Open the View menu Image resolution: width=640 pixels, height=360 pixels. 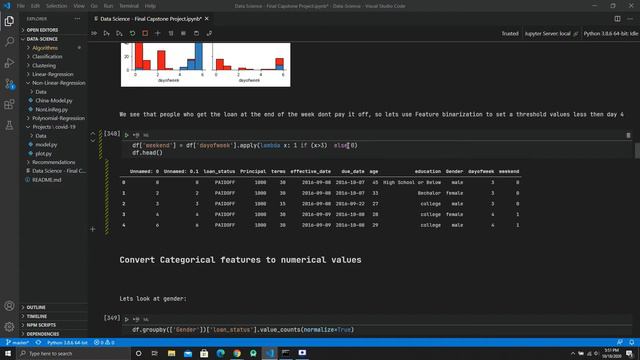(79, 6)
